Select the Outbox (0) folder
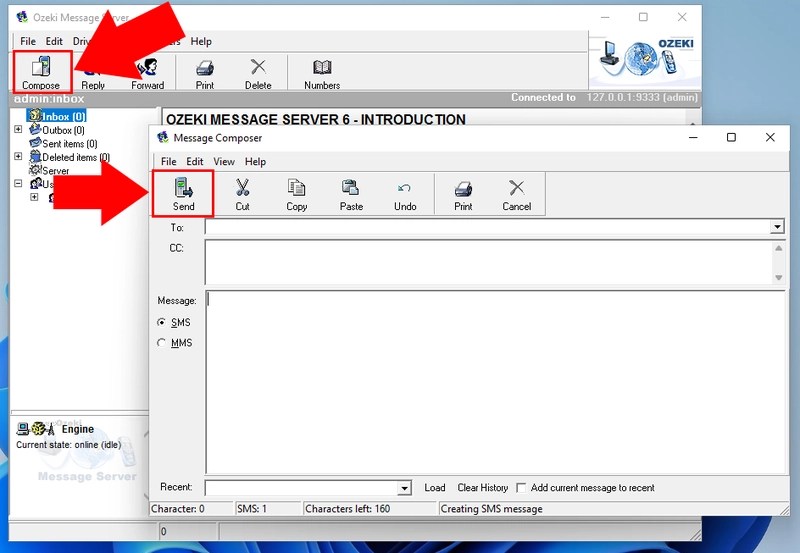Screen dimensions: 800x553 pyautogui.click(x=63, y=130)
